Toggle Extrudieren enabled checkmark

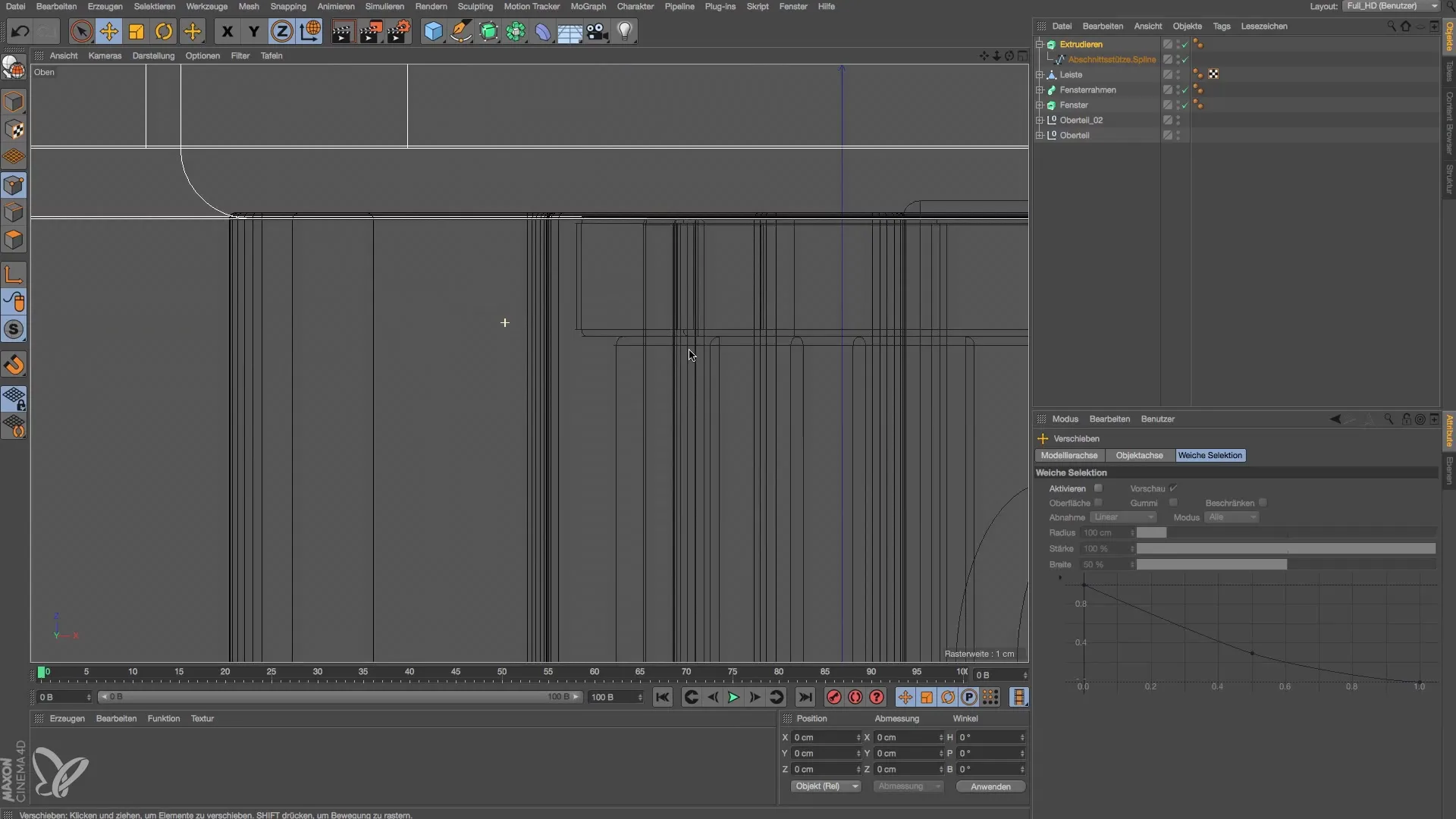click(x=1185, y=44)
